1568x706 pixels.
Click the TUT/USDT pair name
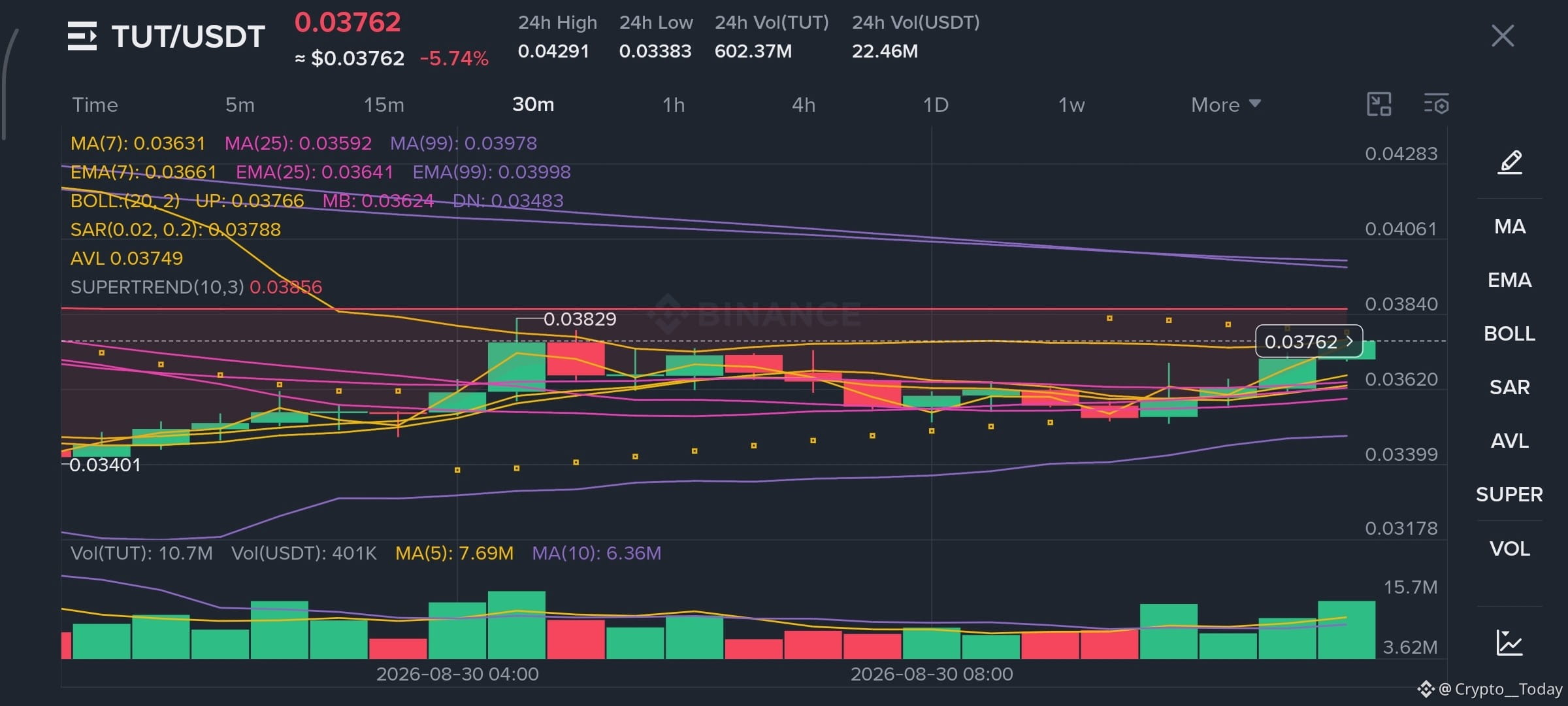(188, 37)
